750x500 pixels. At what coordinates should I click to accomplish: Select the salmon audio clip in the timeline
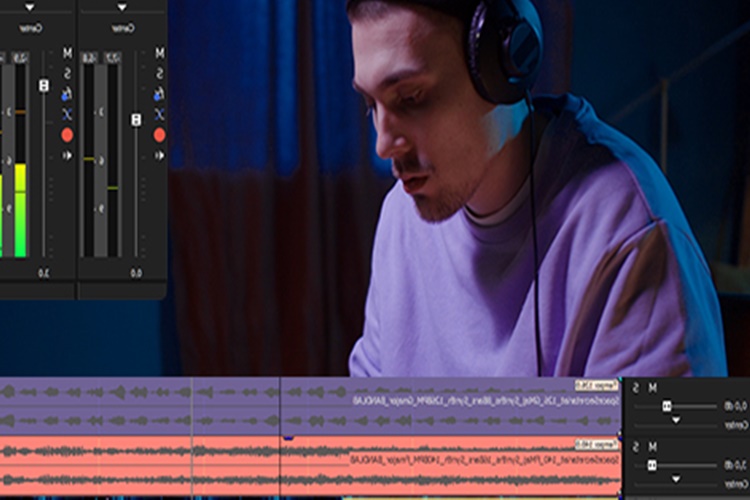tap(310, 465)
